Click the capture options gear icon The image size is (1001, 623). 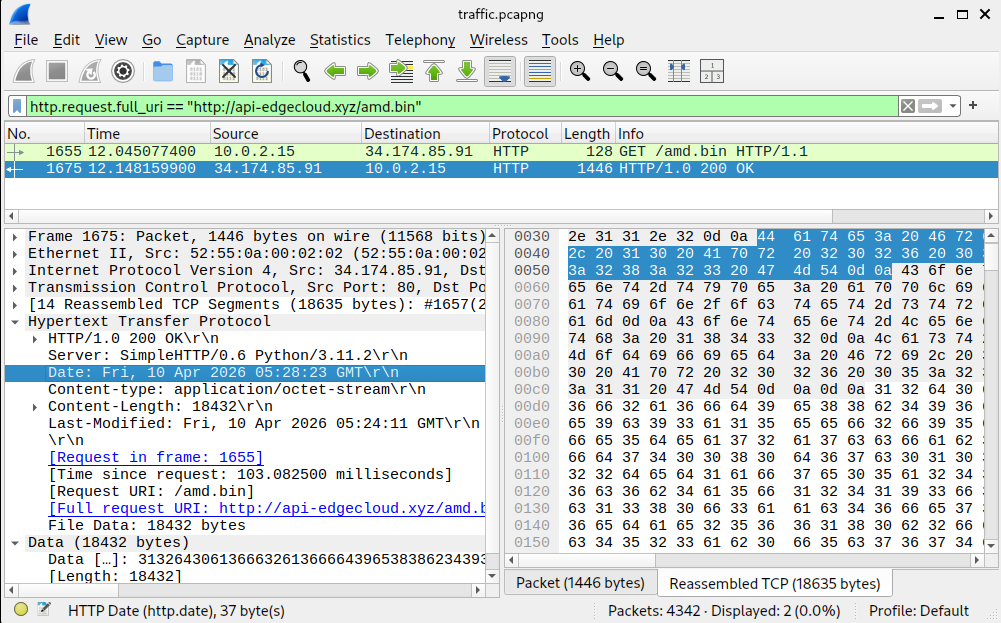(123, 71)
